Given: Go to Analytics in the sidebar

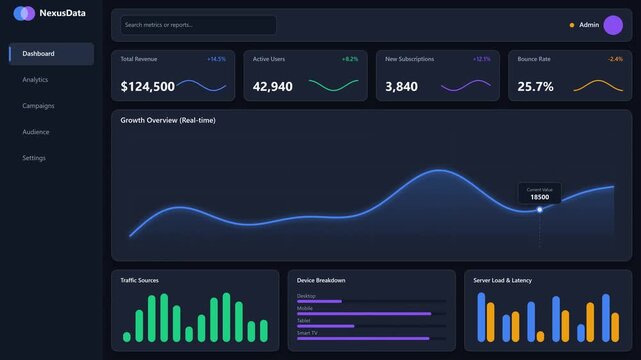Looking at the screenshot, I should click(35, 80).
